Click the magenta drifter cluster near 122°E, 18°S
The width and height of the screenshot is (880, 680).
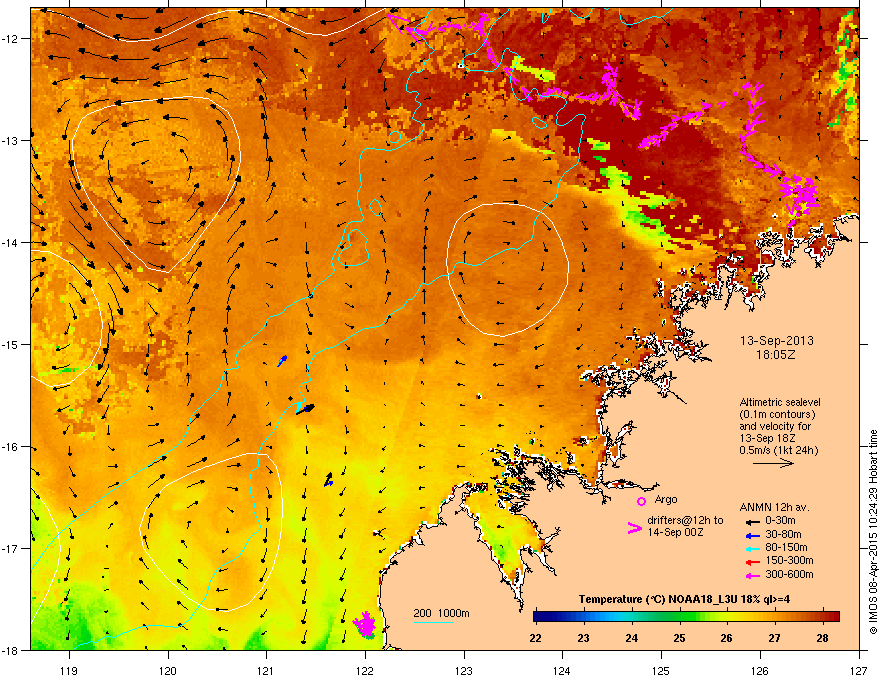pos(364,624)
